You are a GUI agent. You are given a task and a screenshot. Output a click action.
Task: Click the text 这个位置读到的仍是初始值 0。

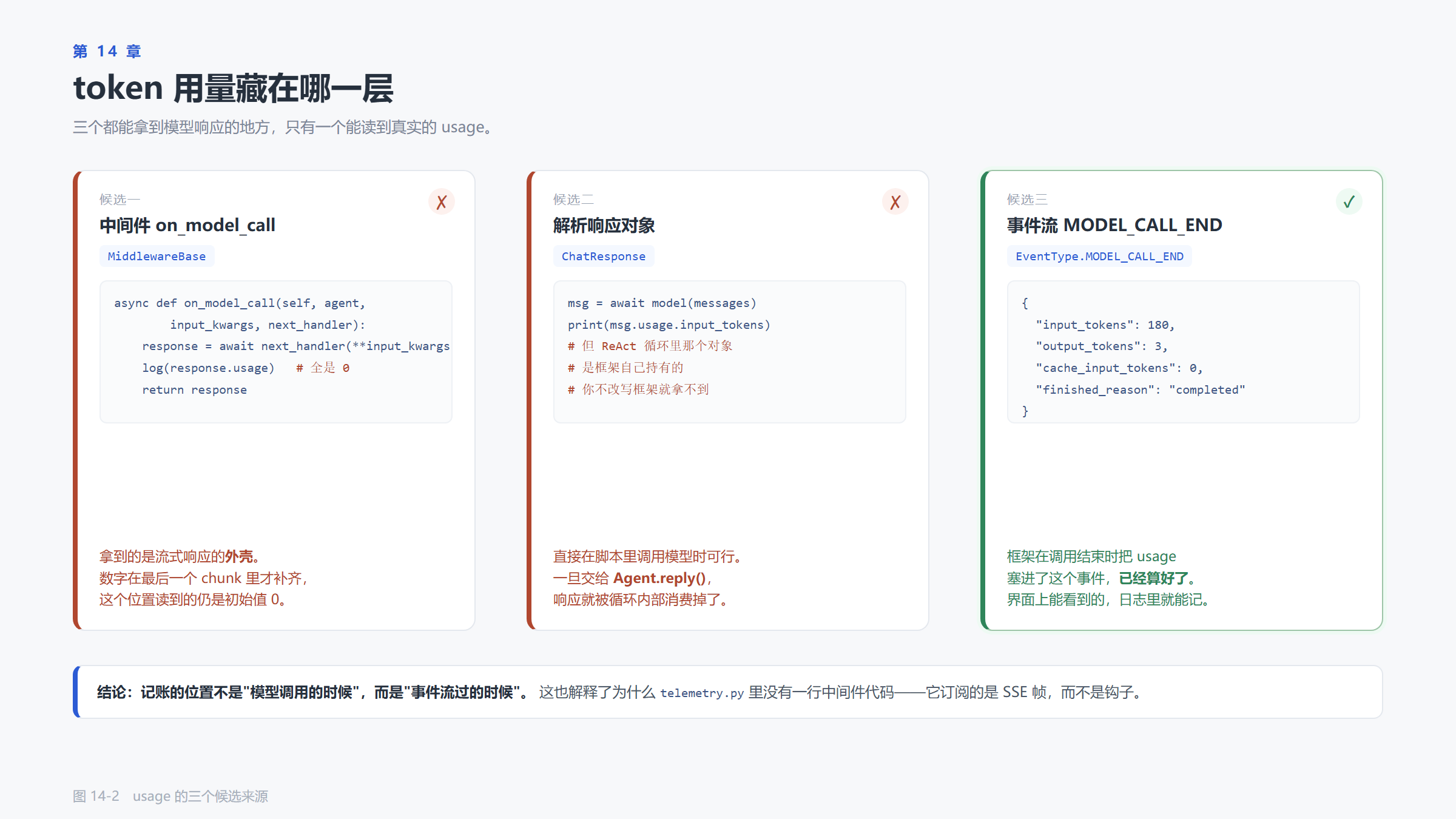point(193,599)
